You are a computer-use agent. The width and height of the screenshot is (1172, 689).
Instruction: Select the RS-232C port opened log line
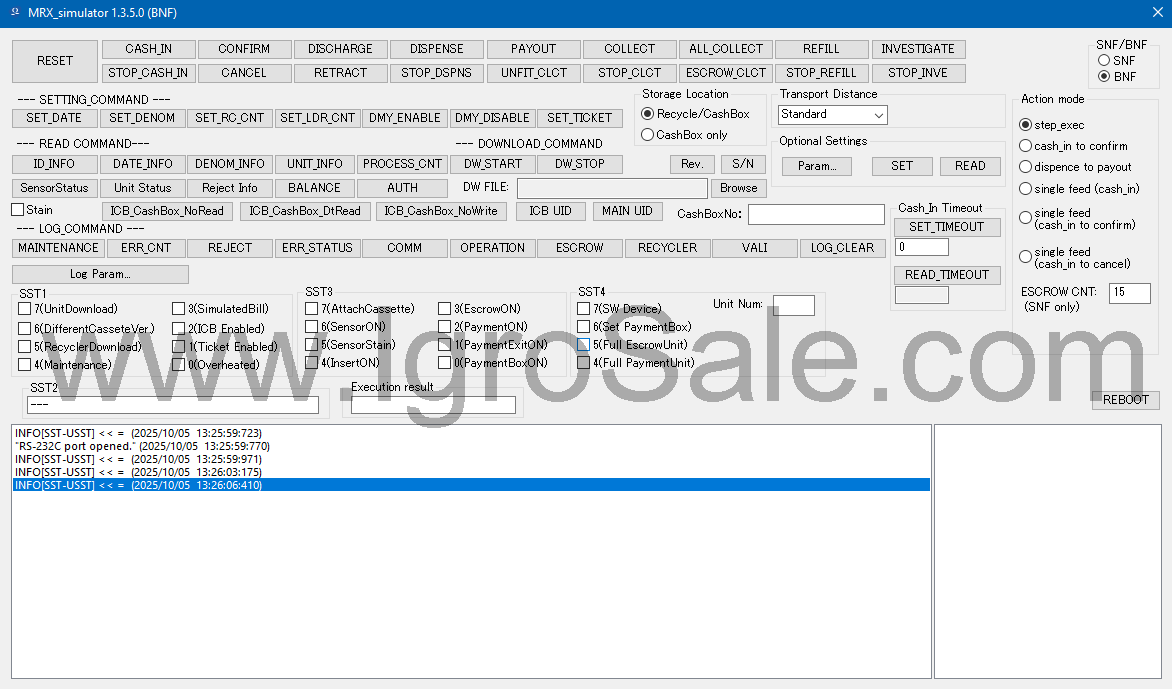click(x=142, y=446)
